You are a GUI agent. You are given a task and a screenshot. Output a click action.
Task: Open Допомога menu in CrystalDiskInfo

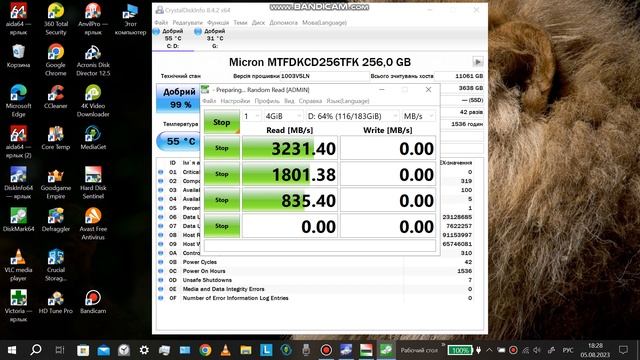pos(284,22)
